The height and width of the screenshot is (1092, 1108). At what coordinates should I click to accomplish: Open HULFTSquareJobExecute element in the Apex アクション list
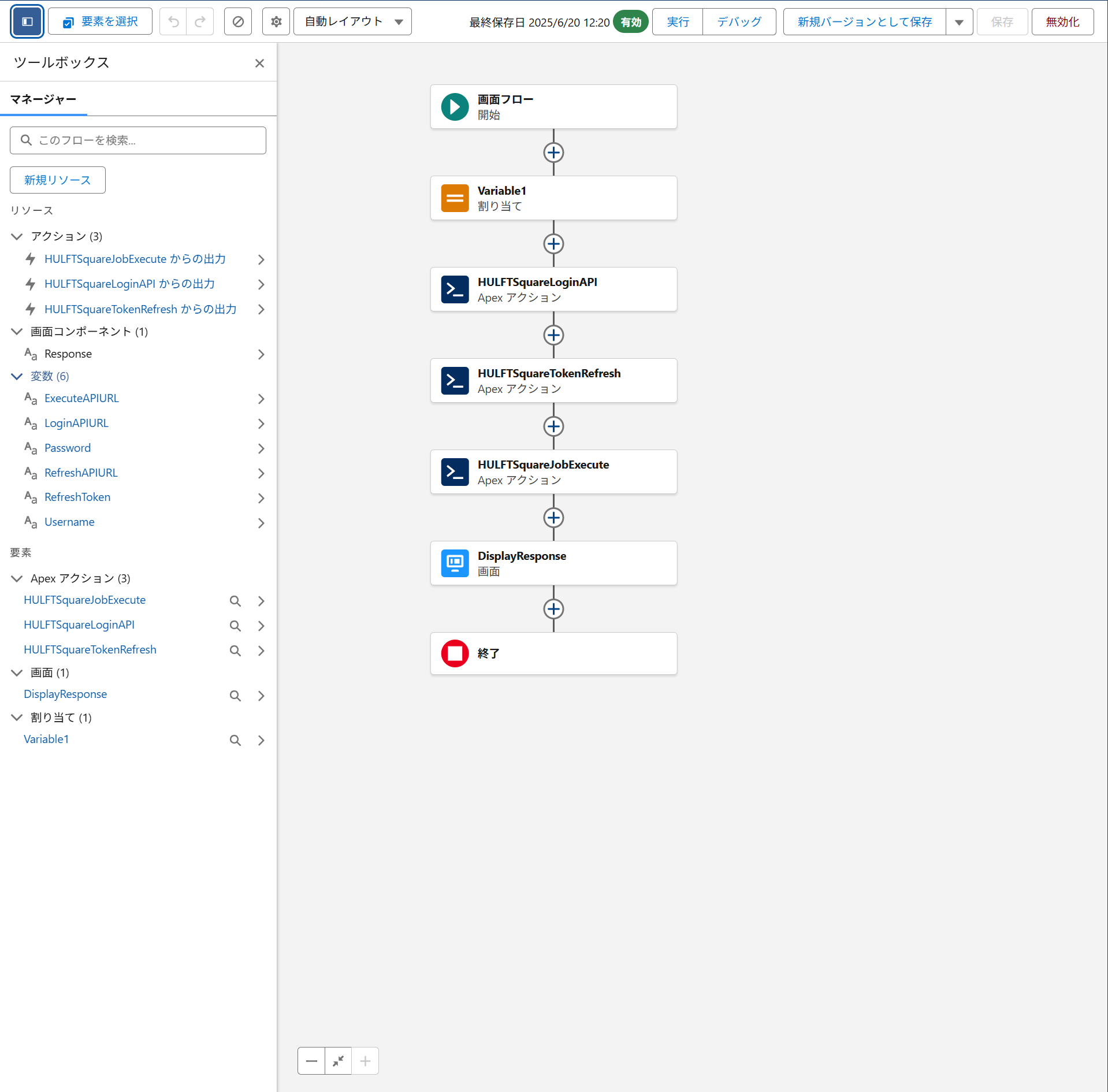coord(84,600)
